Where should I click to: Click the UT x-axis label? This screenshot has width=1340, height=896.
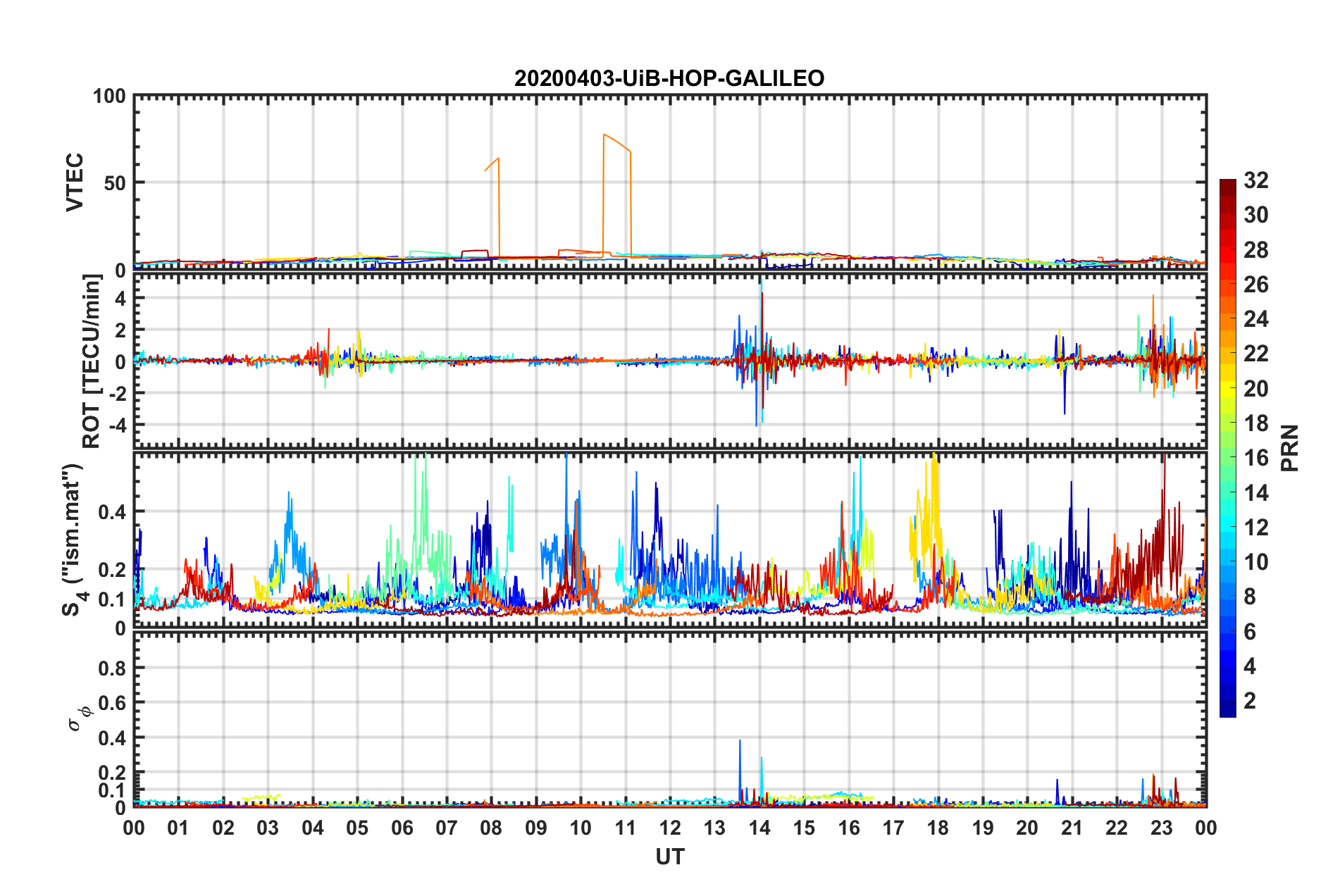670,857
